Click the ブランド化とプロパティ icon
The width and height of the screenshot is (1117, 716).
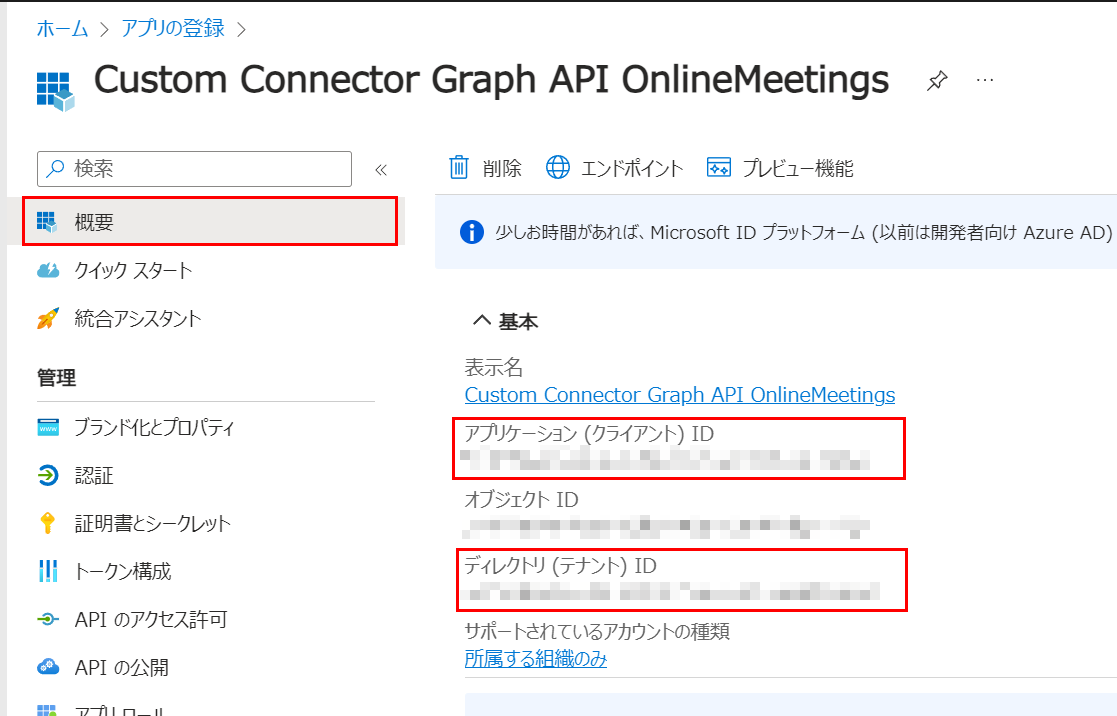click(x=48, y=427)
